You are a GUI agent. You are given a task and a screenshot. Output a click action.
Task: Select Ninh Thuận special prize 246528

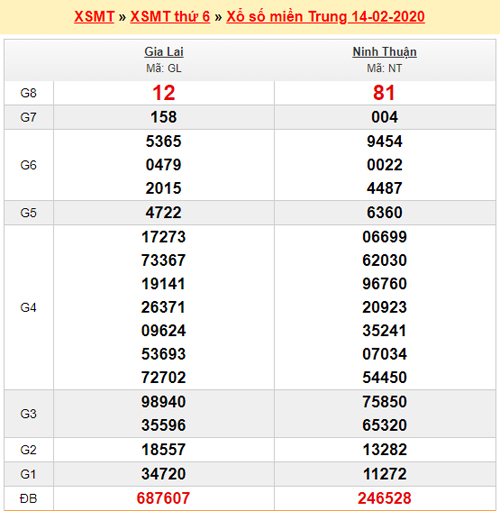point(384,498)
